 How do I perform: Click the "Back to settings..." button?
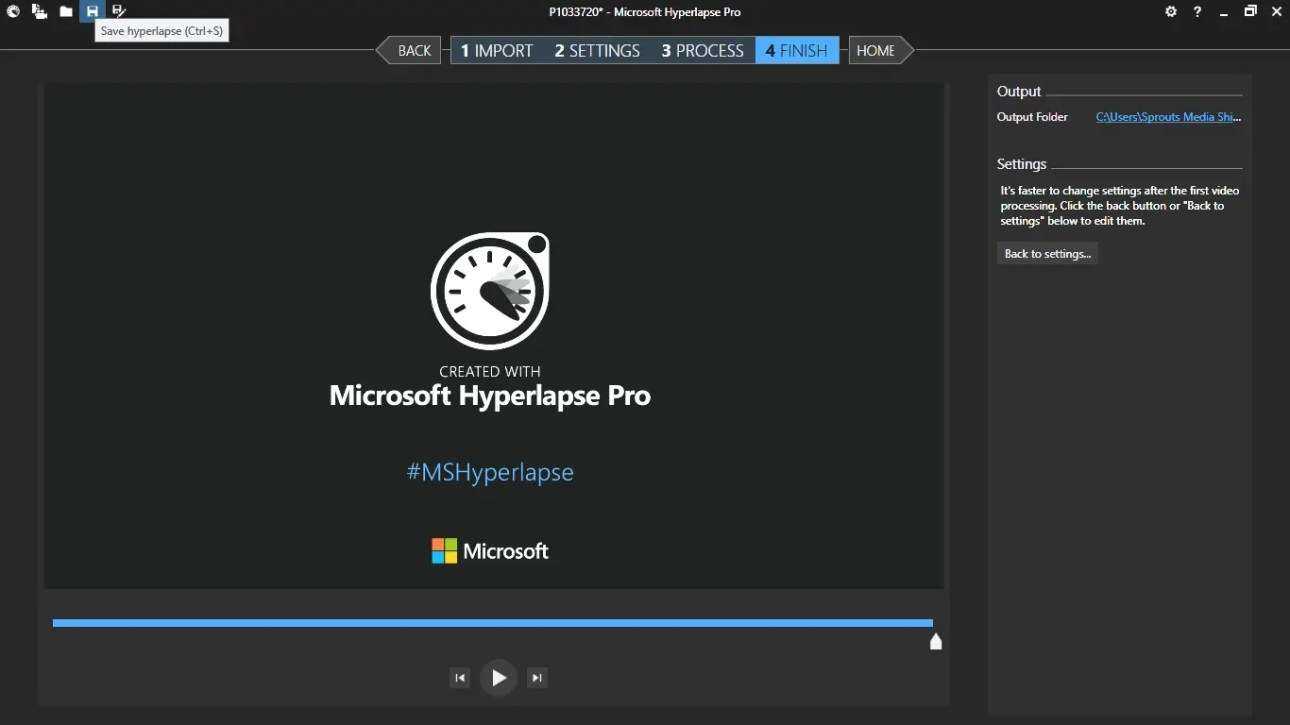pos(1047,254)
